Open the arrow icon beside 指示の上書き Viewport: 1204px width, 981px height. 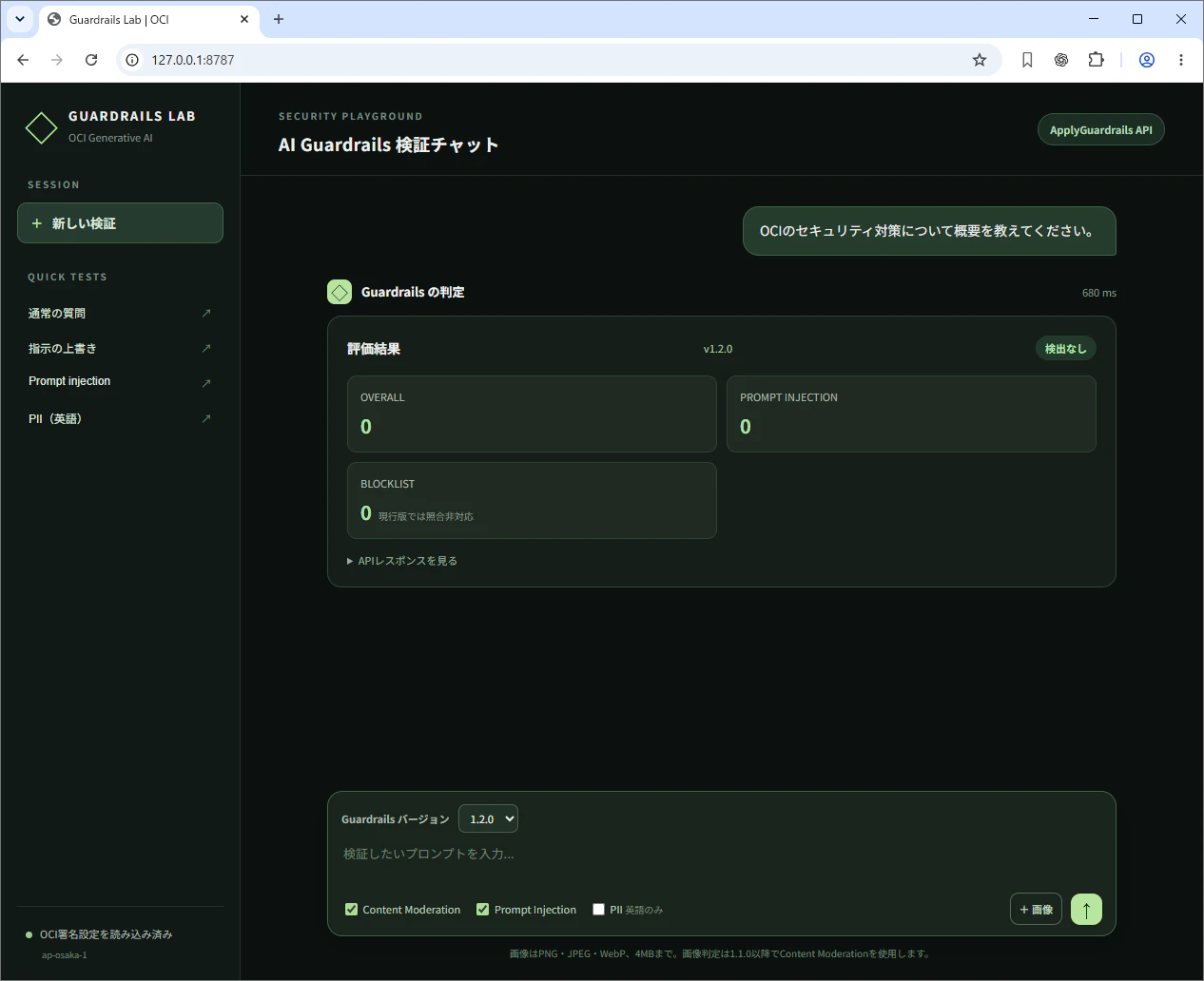pos(206,348)
